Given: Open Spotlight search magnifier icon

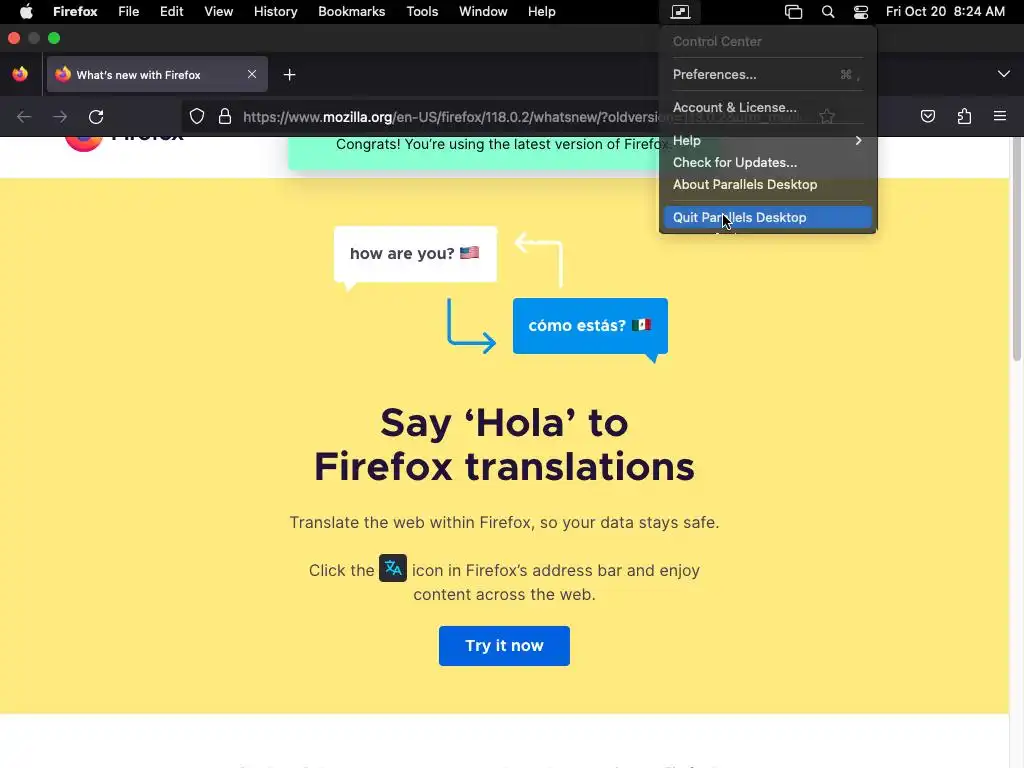Looking at the screenshot, I should 827,12.
